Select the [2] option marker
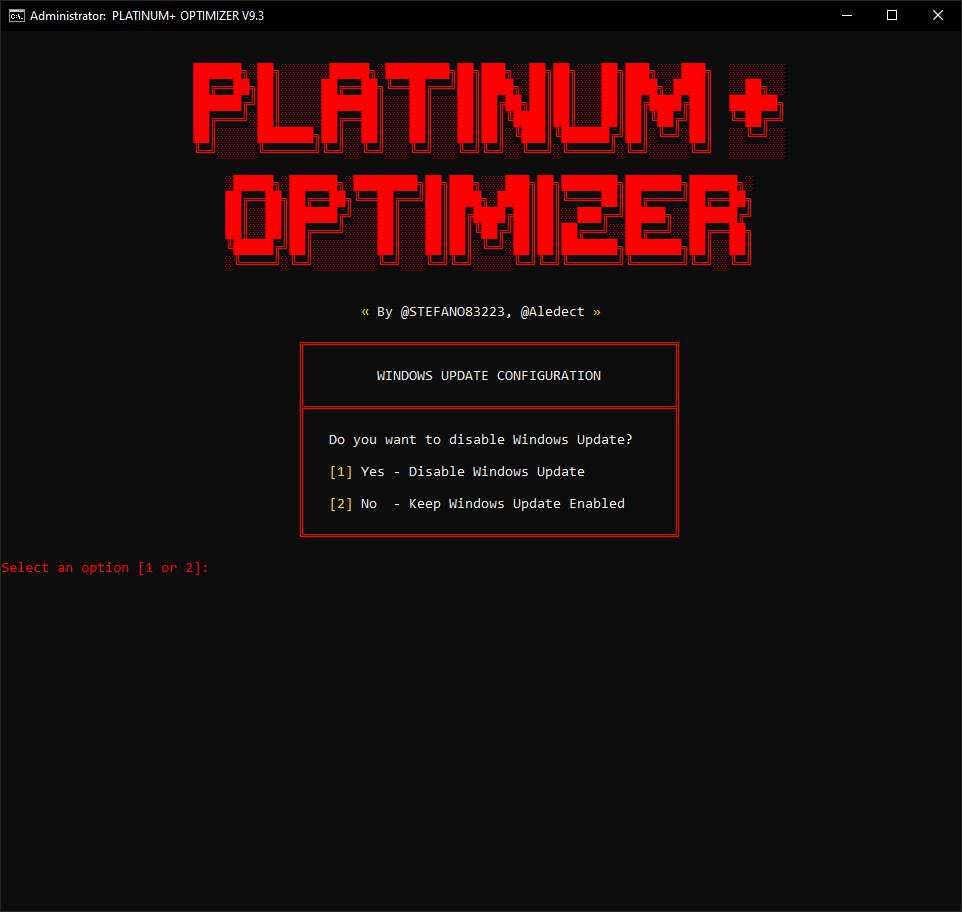Screen dimensions: 962x912 (341, 504)
